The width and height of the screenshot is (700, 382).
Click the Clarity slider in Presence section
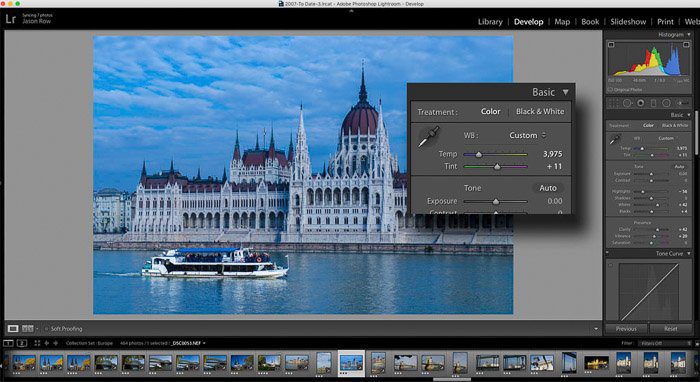(651, 229)
